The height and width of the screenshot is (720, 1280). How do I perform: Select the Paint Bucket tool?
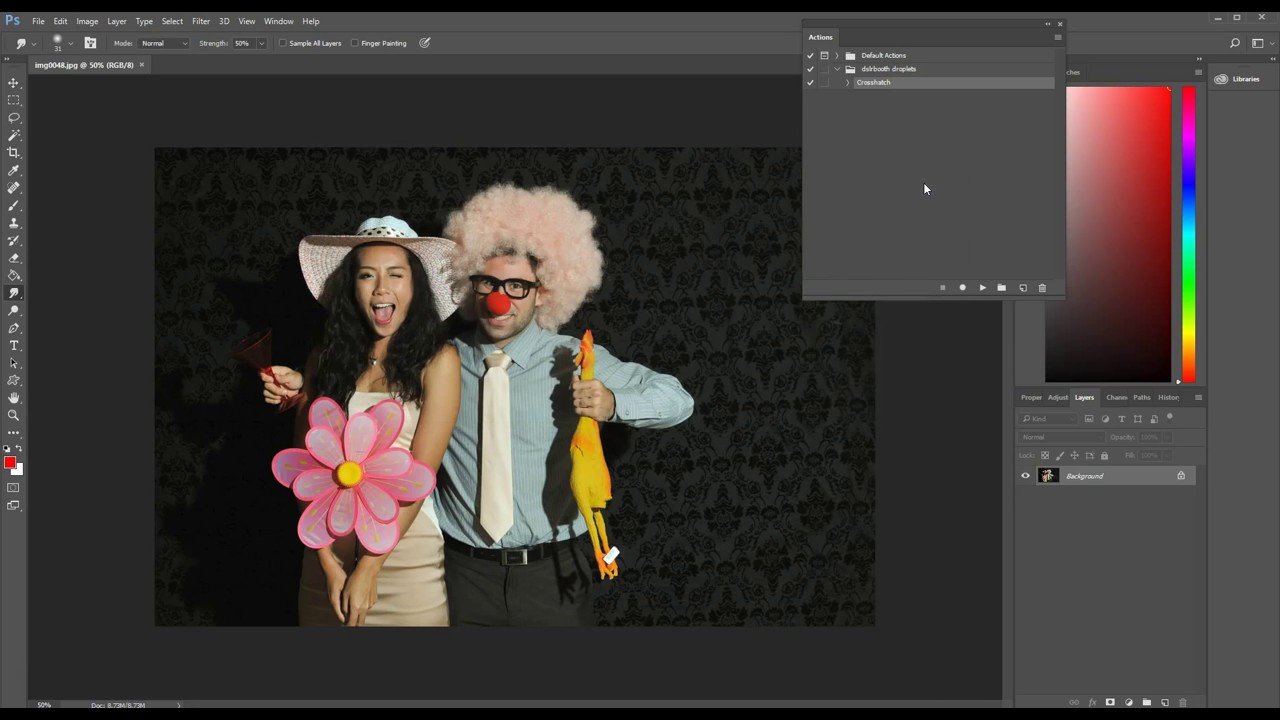14,275
